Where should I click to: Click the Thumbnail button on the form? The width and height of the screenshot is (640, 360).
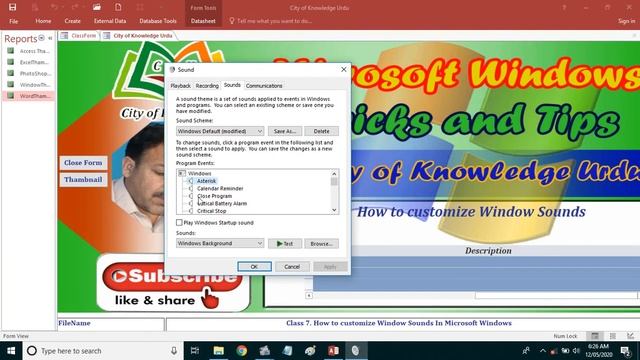click(83, 180)
